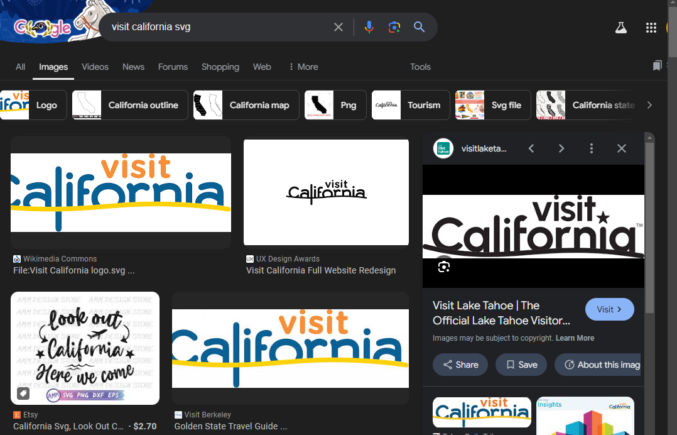Open saved items bookmark icon
This screenshot has height=435, width=677.
[x=657, y=66]
